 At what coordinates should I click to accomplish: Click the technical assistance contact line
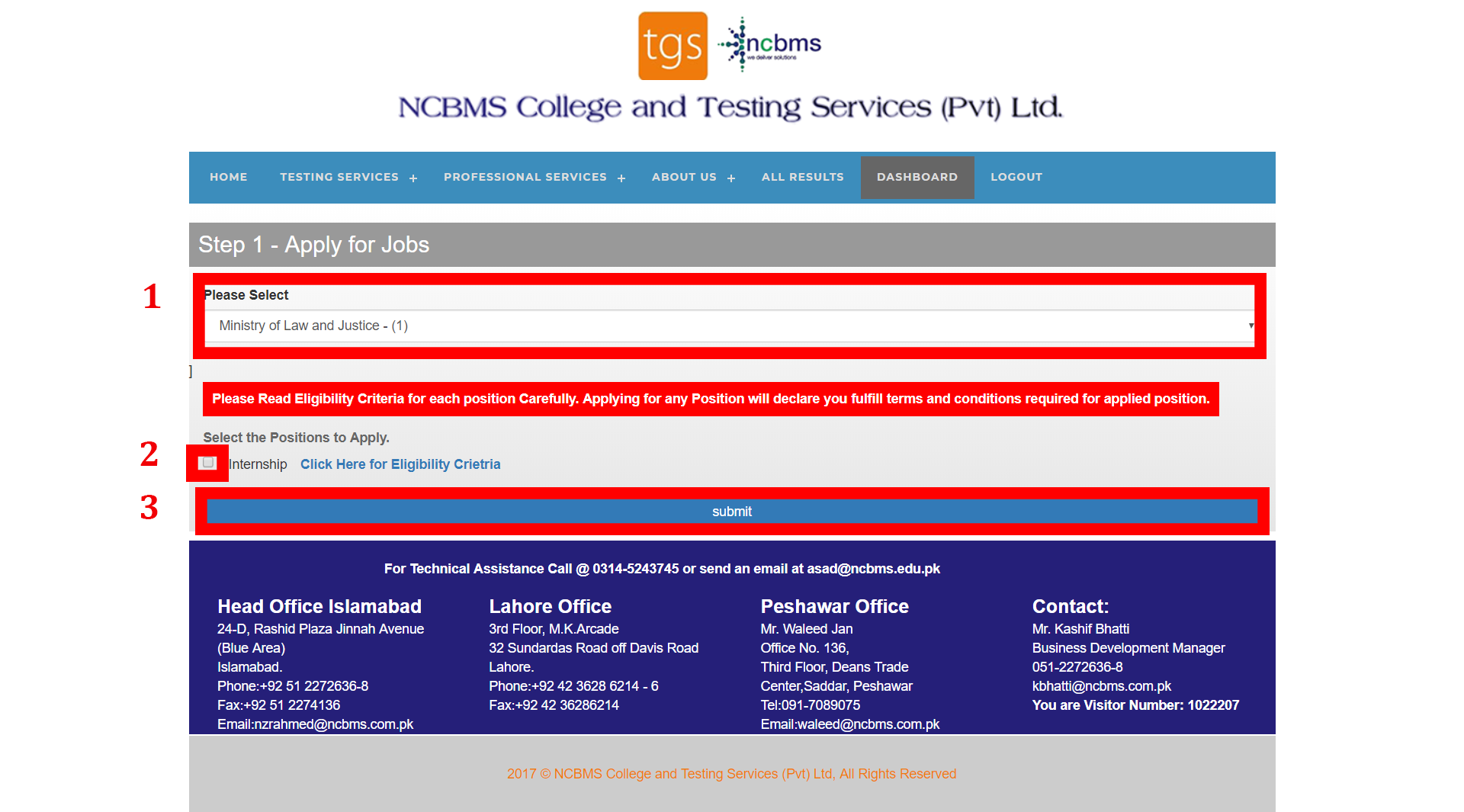click(662, 569)
